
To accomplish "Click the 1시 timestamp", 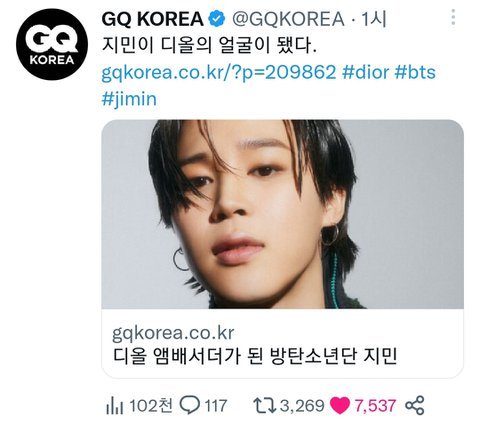I will click(374, 19).
